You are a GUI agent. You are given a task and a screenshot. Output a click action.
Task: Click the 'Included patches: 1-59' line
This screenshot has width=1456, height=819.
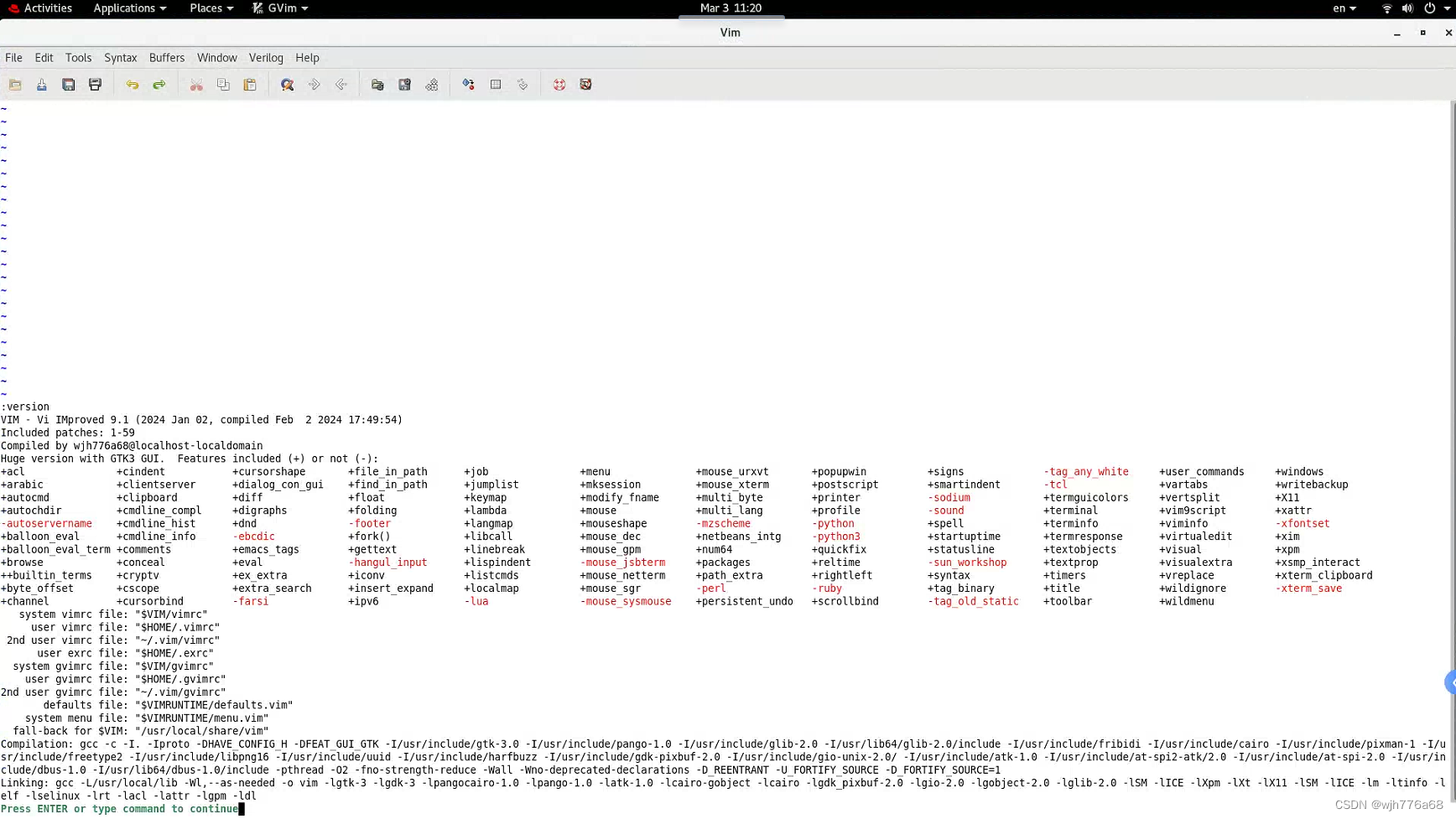click(x=67, y=433)
